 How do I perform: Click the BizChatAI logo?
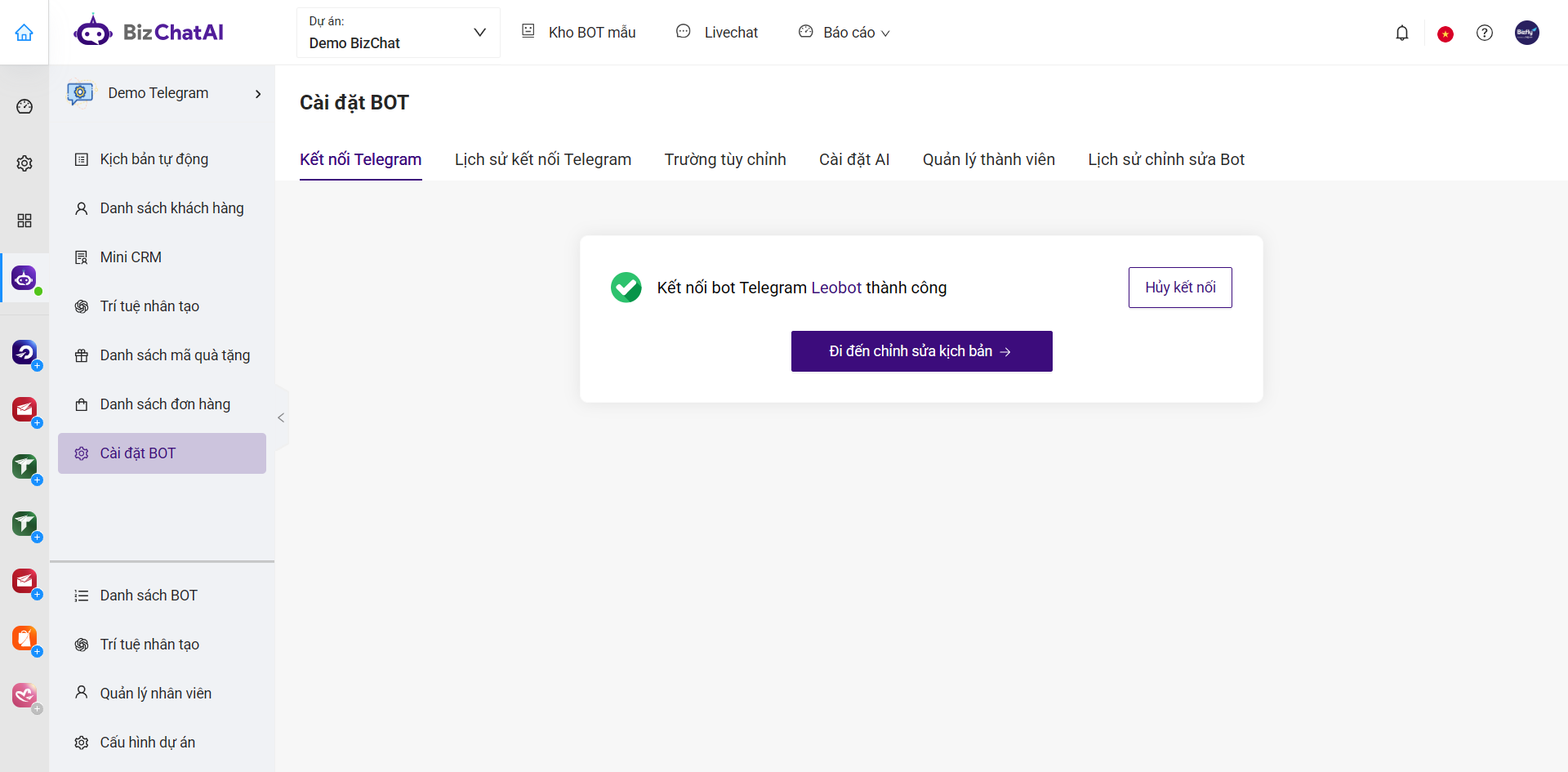149,32
